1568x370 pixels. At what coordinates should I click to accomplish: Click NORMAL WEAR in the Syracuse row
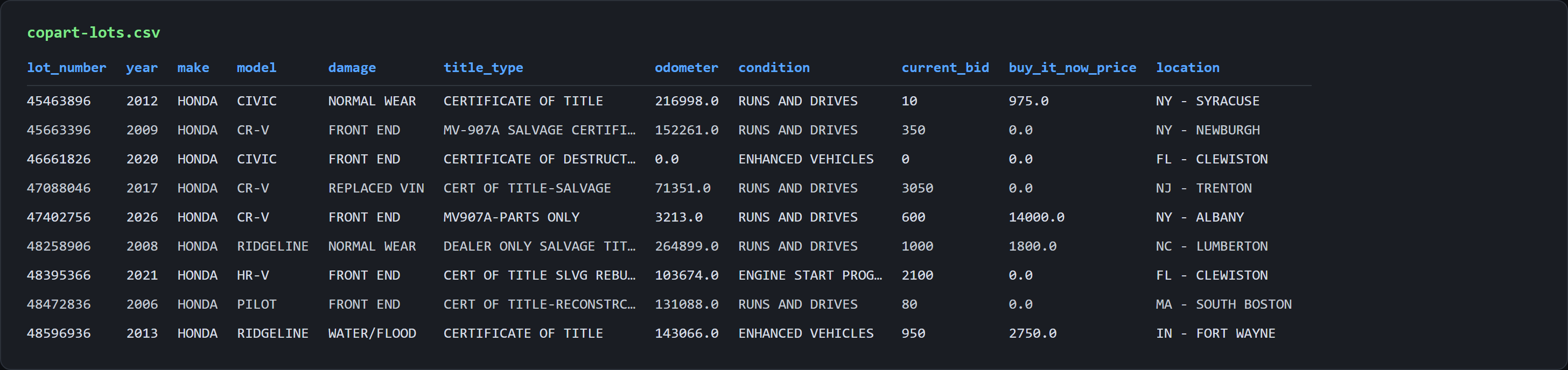coord(372,101)
